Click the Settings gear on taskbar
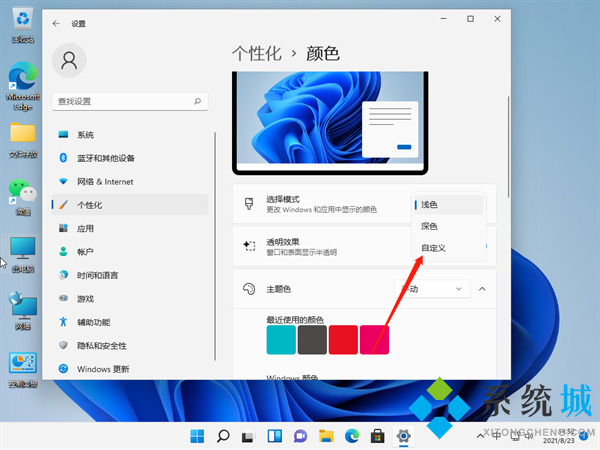 [x=403, y=436]
